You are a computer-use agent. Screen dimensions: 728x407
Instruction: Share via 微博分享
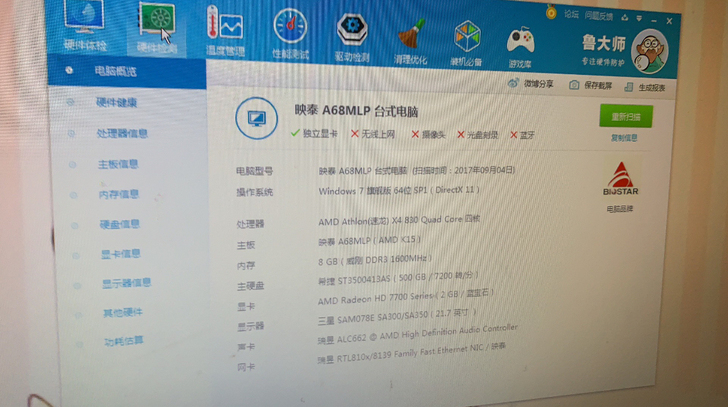pyautogui.click(x=530, y=84)
